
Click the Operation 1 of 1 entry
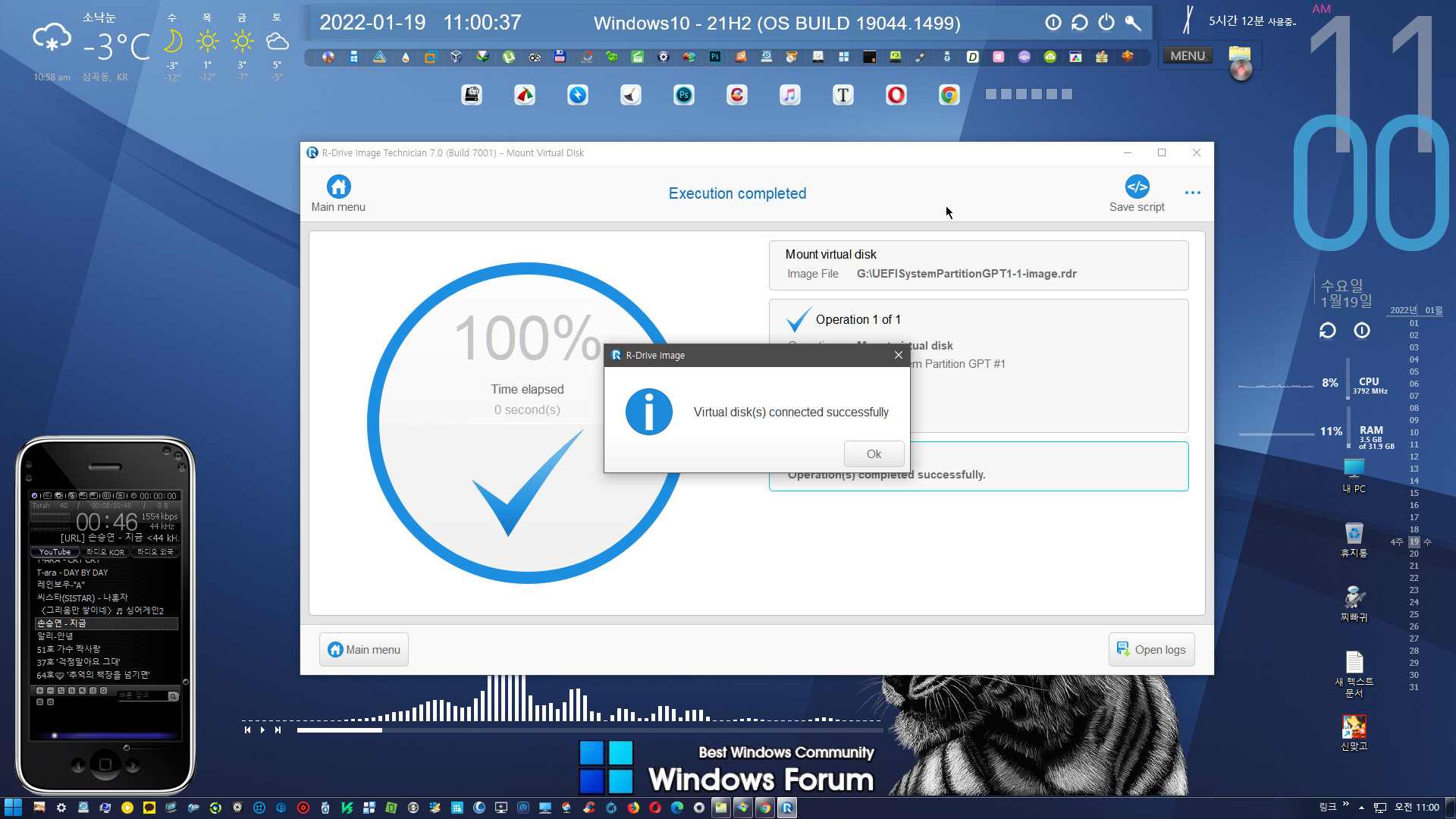(x=858, y=319)
